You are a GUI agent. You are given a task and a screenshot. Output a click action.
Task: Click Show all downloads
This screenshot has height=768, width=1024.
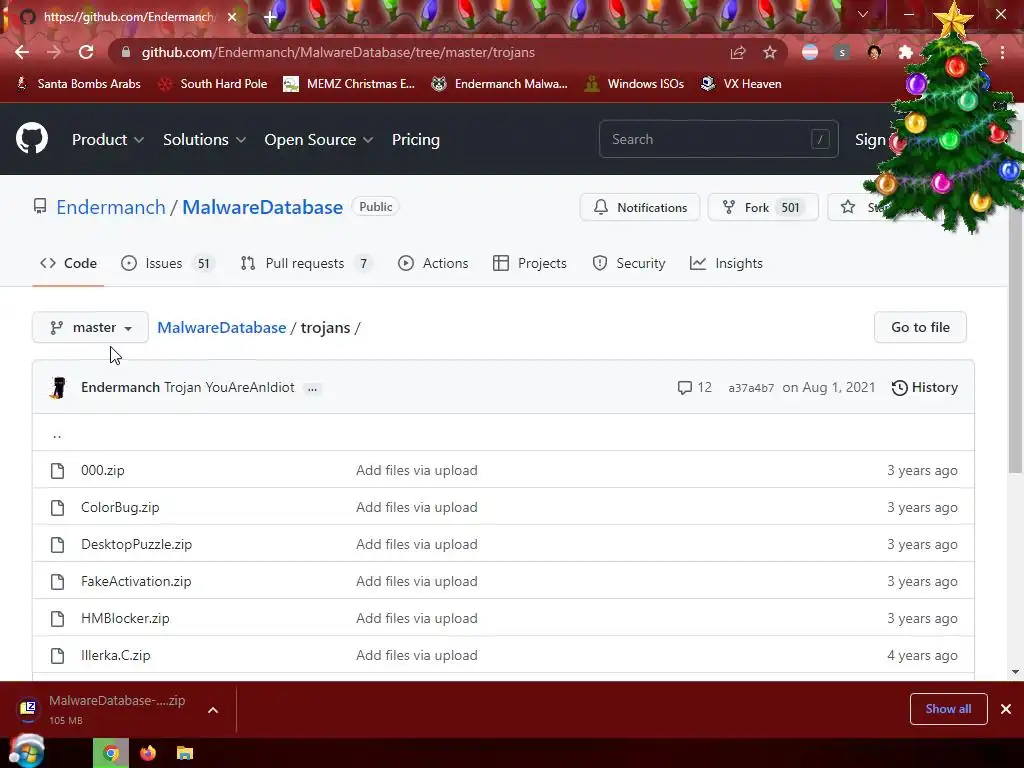[948, 709]
